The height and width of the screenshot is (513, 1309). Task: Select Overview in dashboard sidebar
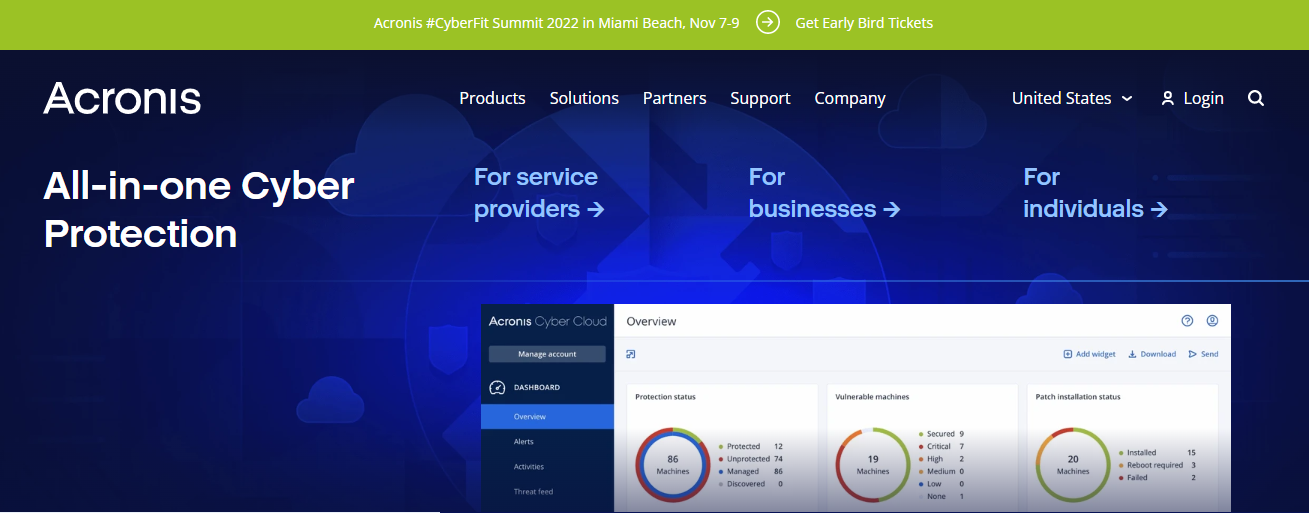[x=547, y=416]
